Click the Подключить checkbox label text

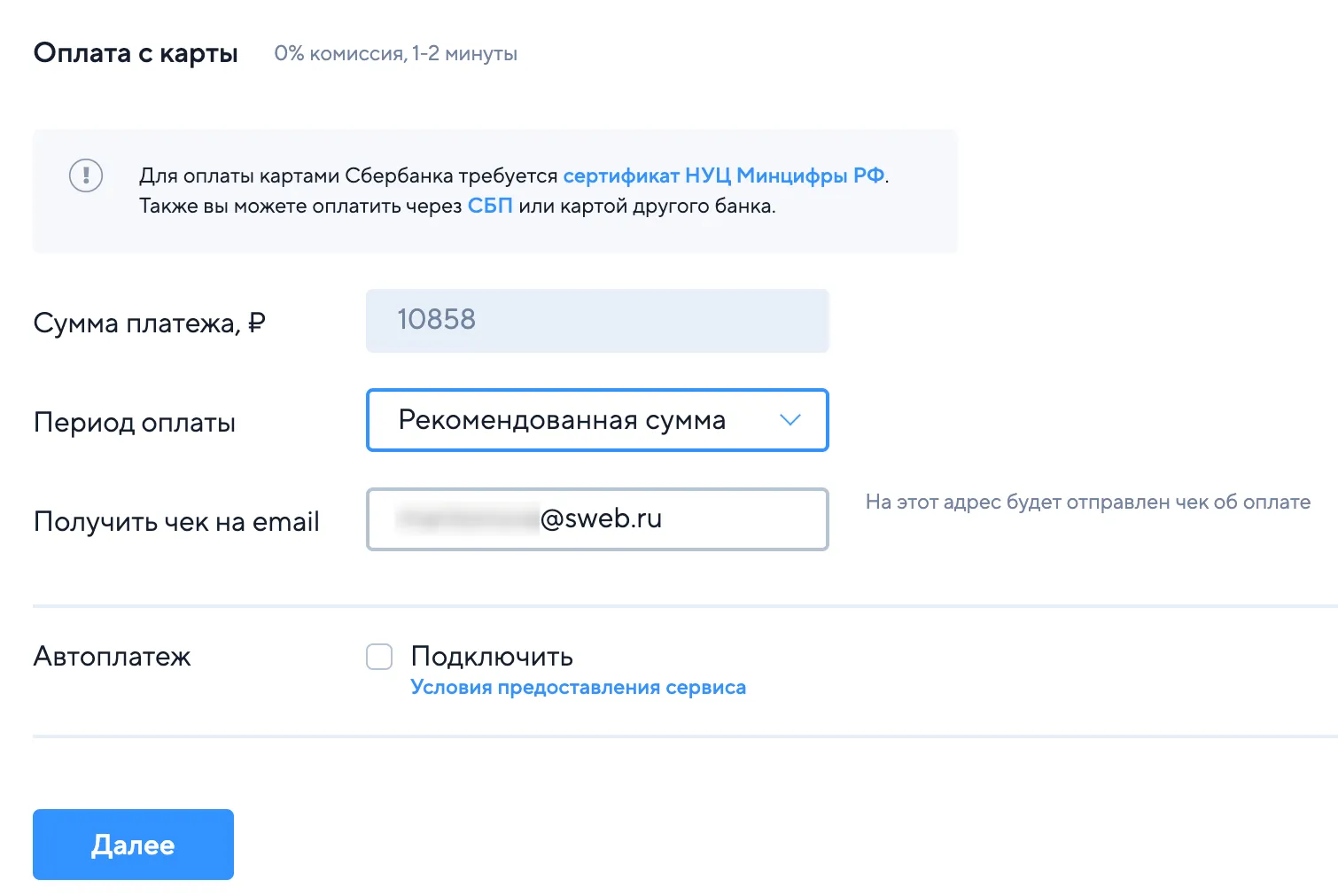492,657
